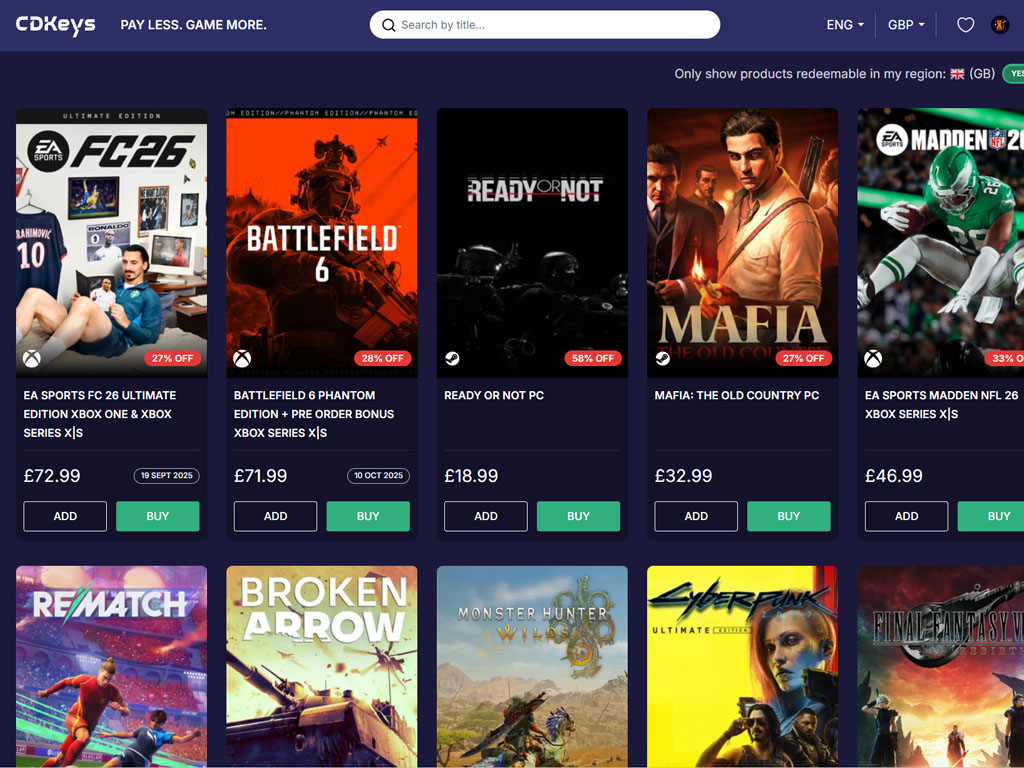Click the 27% OFF badge on Mafia
Viewport: 1024px width, 768px height.
click(803, 359)
